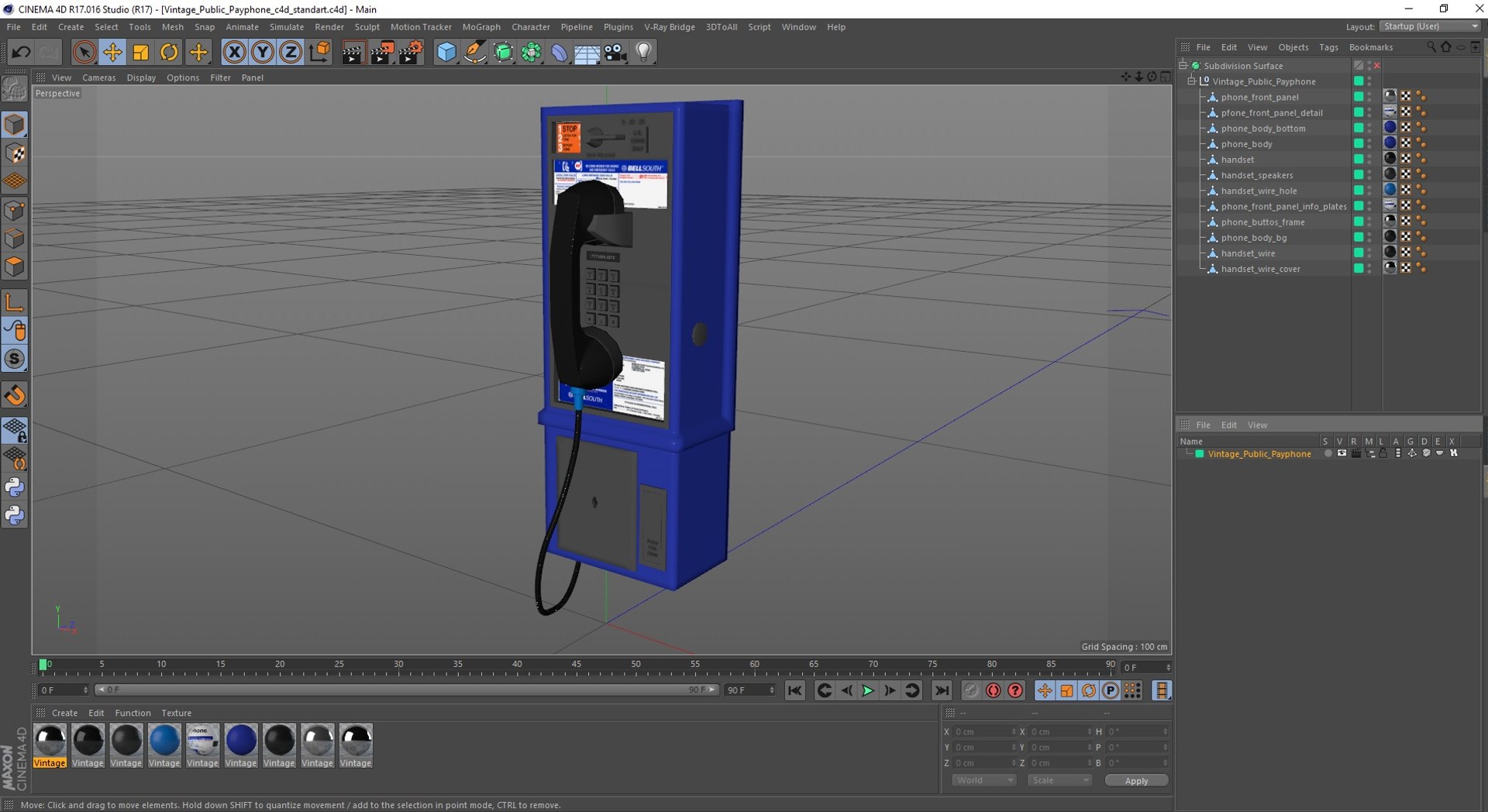The width and height of the screenshot is (1488, 812).
Task: Select handset_wire_hole object
Action: click(x=1259, y=191)
